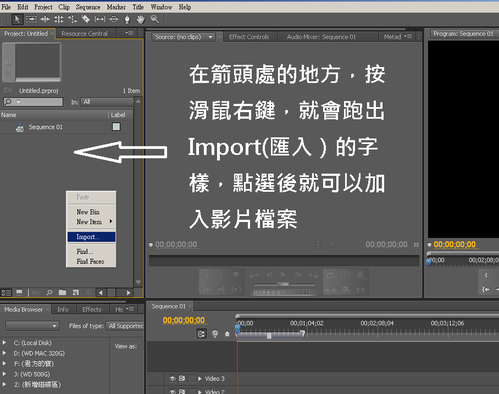Open Media Browser directory dropdown
Image resolution: width=499 pixels, height=394 pixels.
[32, 326]
